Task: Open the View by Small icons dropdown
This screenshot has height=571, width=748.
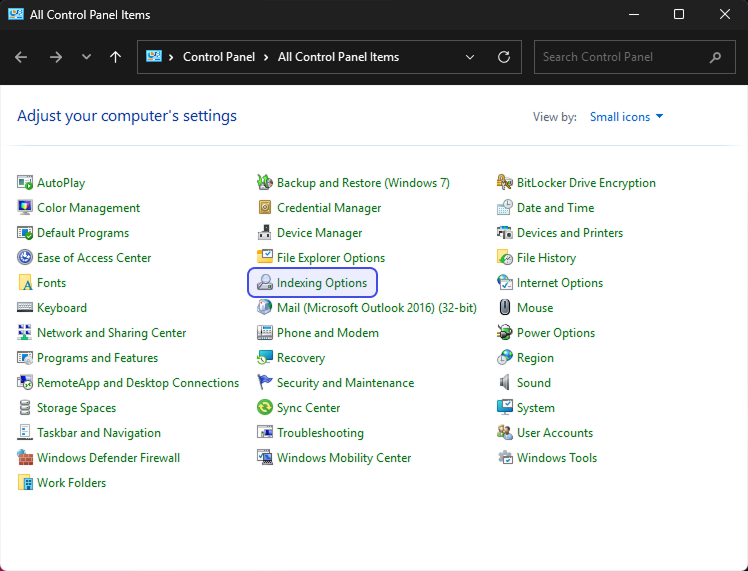Action: pyautogui.click(x=626, y=117)
